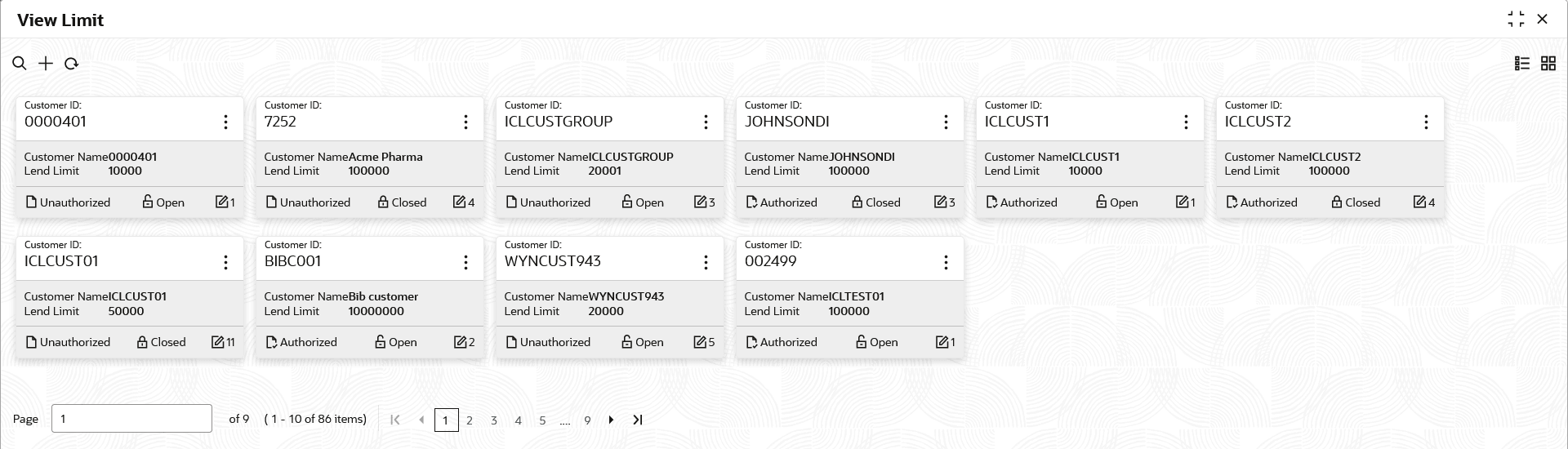
Task: Go to page 2
Action: coord(470,420)
